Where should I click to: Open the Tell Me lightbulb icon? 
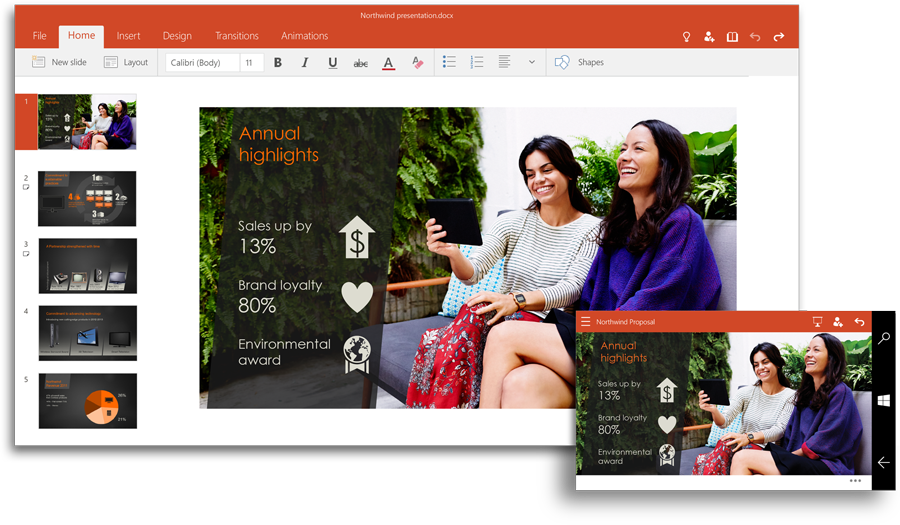tap(686, 37)
